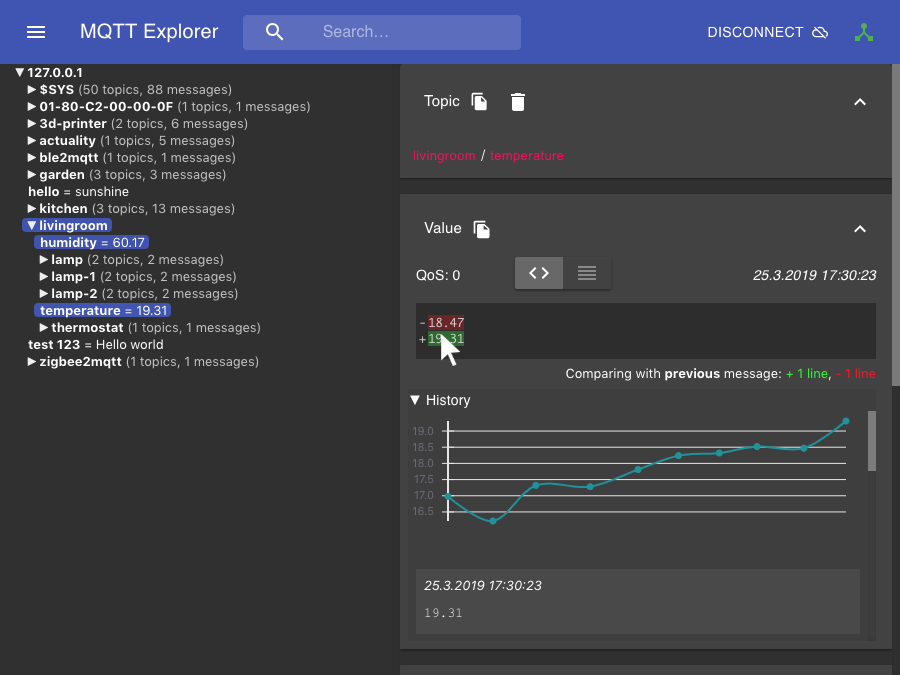The width and height of the screenshot is (900, 675).
Task: Copy the value using the copy icon
Action: pyautogui.click(x=481, y=229)
